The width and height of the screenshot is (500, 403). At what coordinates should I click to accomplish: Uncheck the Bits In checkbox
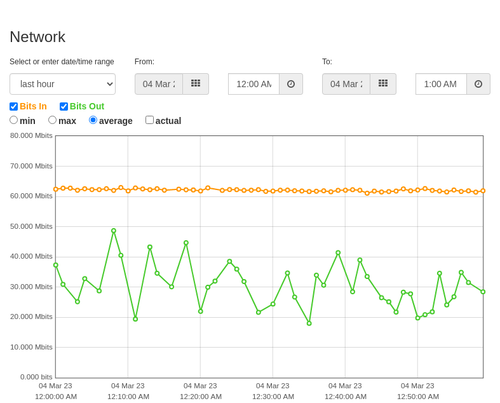14,106
